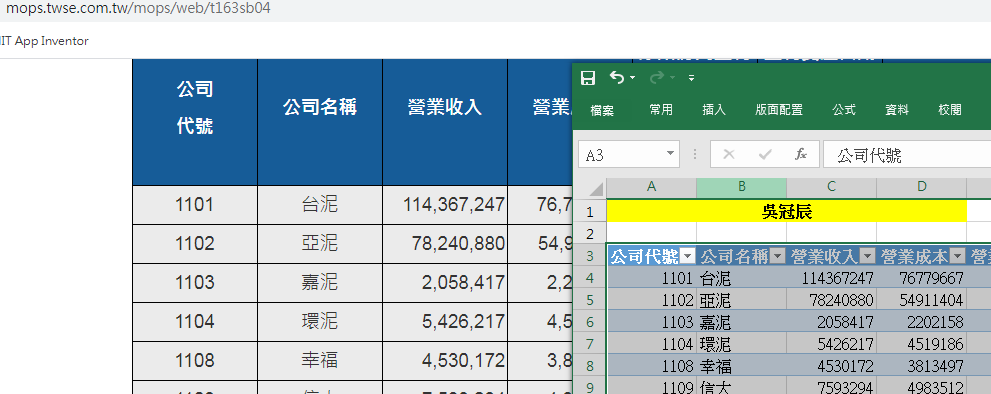The image size is (991, 394).
Task: Expand the Name Box dropdown arrow
Action: (671, 154)
